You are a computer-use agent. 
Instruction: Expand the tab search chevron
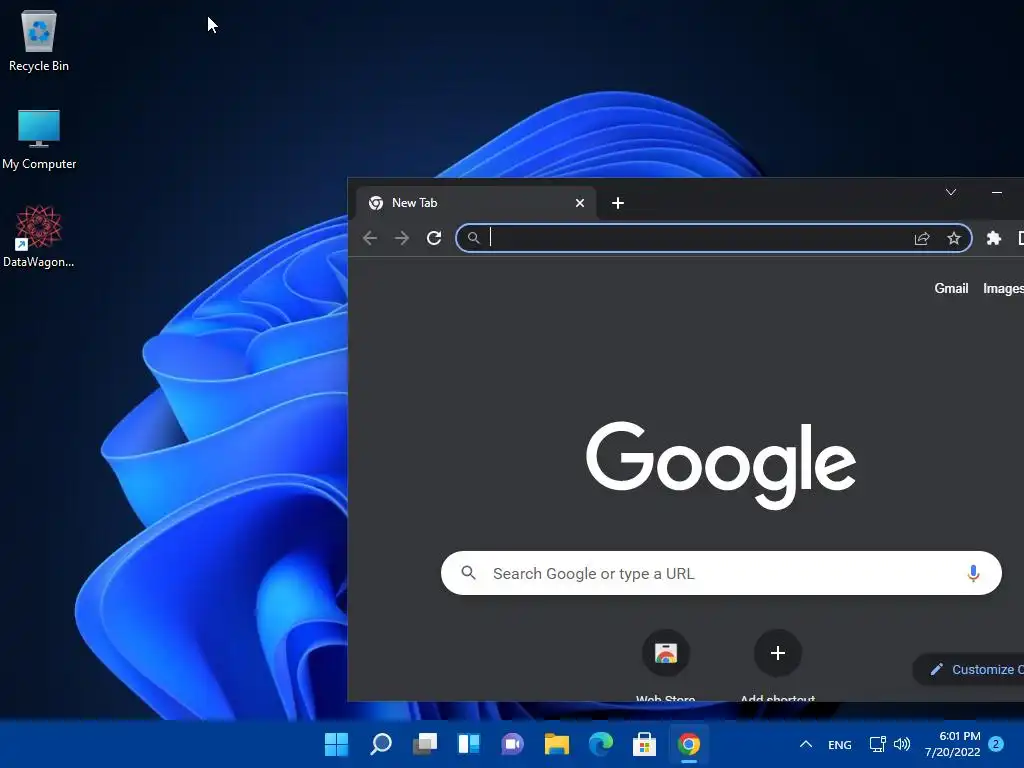(x=951, y=192)
